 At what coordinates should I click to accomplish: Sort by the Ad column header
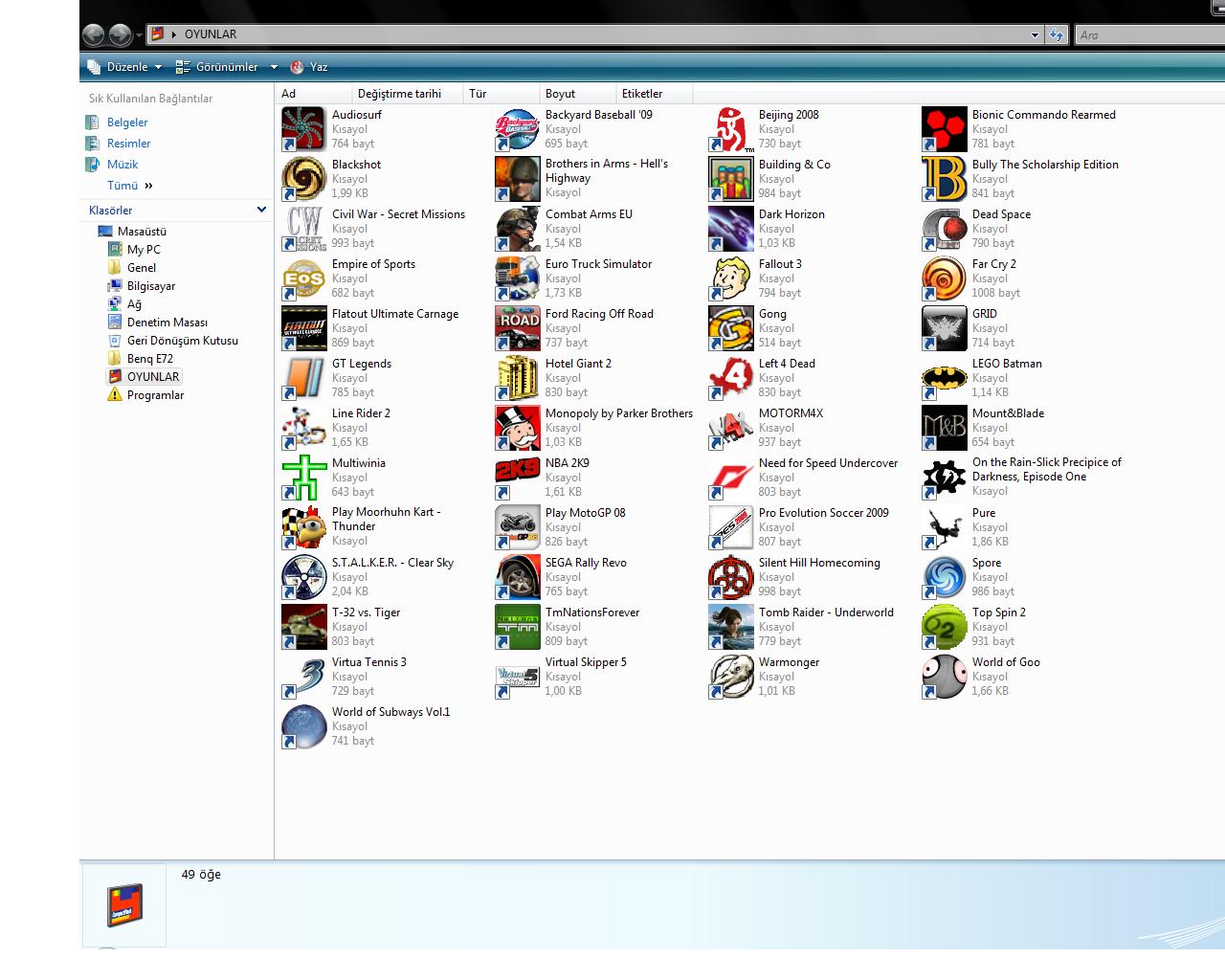[x=313, y=94]
